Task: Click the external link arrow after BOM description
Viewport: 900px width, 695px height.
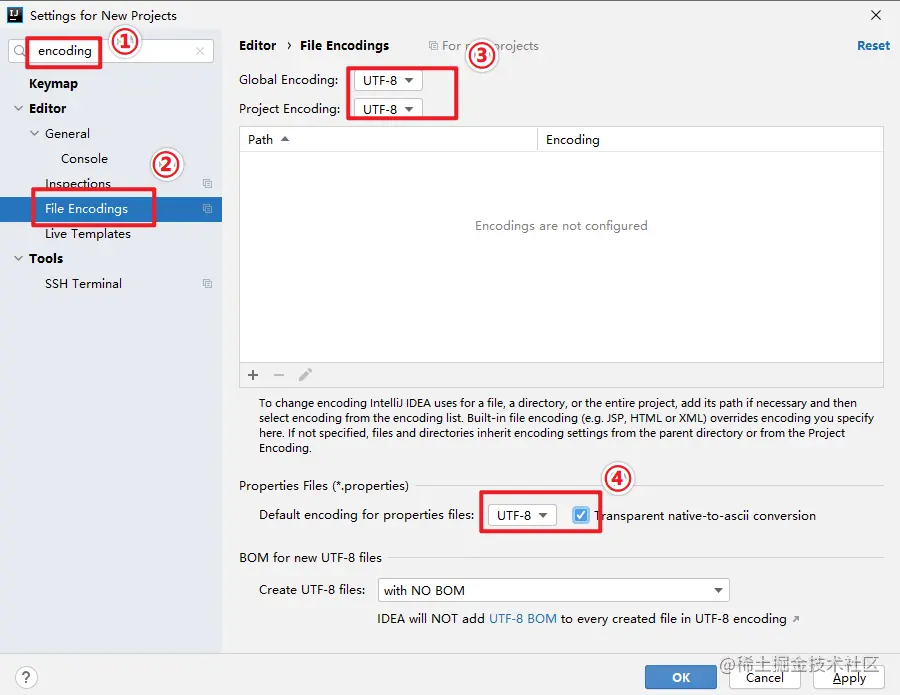Action: (796, 619)
